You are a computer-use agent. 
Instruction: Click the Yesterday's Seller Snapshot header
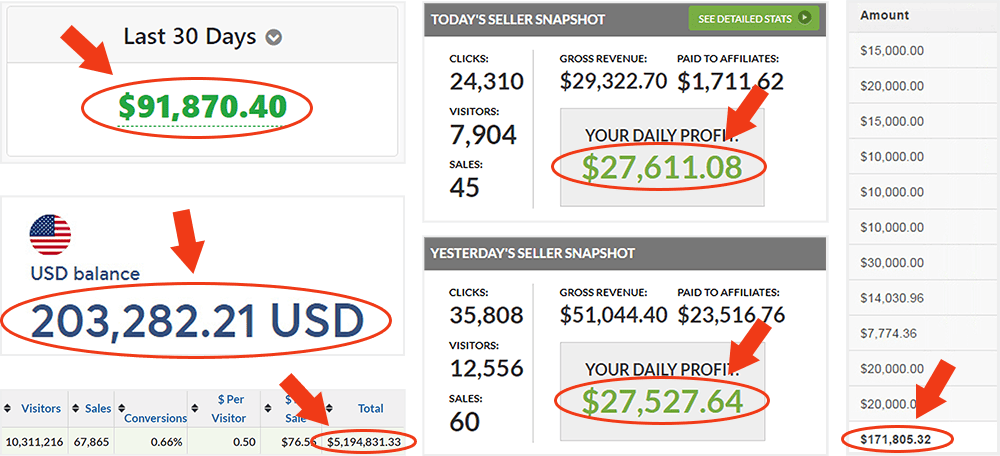pos(532,253)
